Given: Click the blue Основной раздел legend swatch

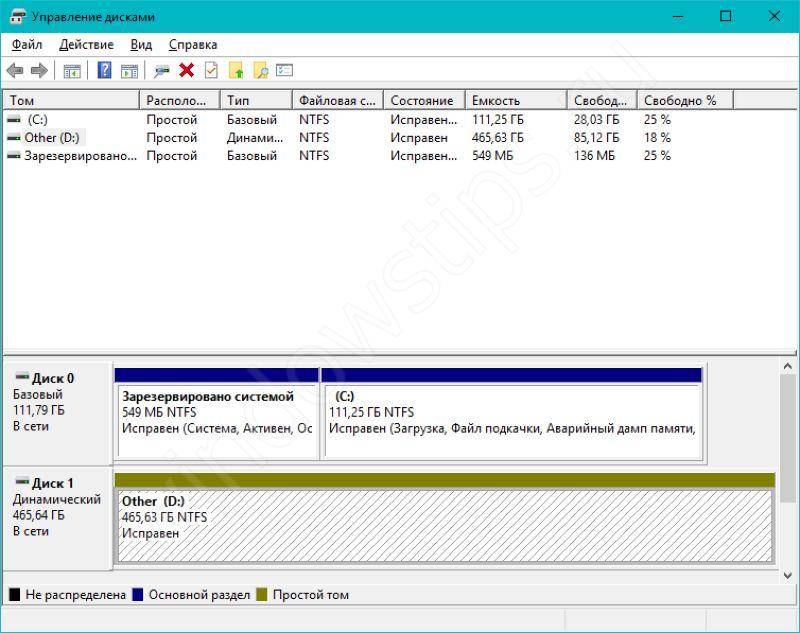Looking at the screenshot, I should pyautogui.click(x=138, y=594).
